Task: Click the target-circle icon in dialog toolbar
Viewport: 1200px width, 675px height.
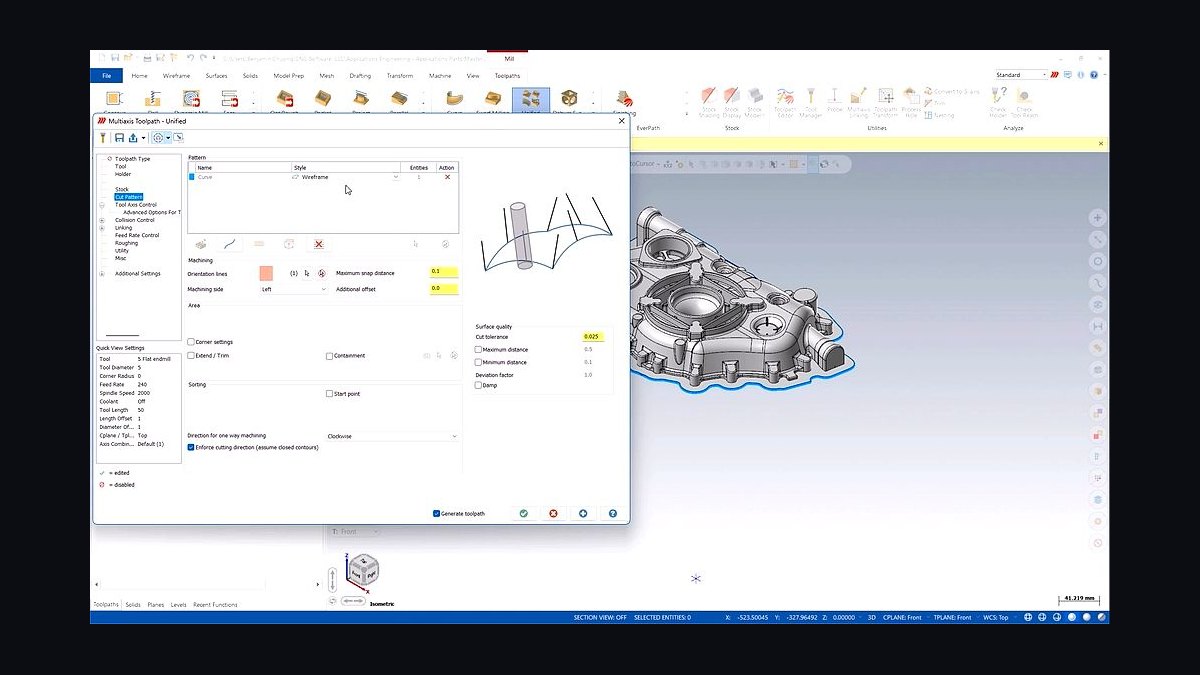Action: 158,137
